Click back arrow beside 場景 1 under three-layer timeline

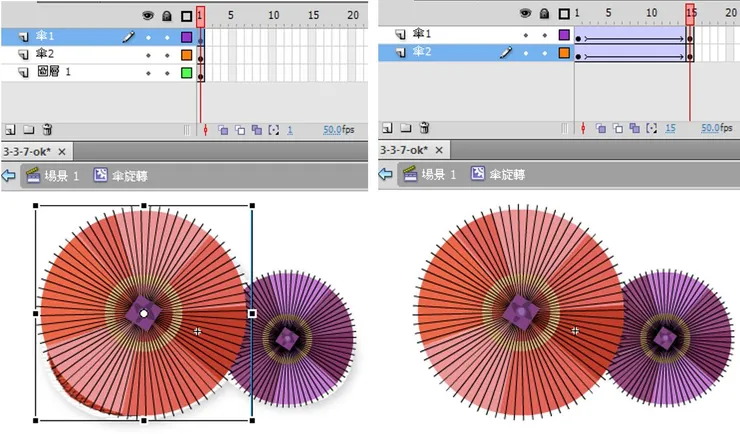pyautogui.click(x=8, y=176)
